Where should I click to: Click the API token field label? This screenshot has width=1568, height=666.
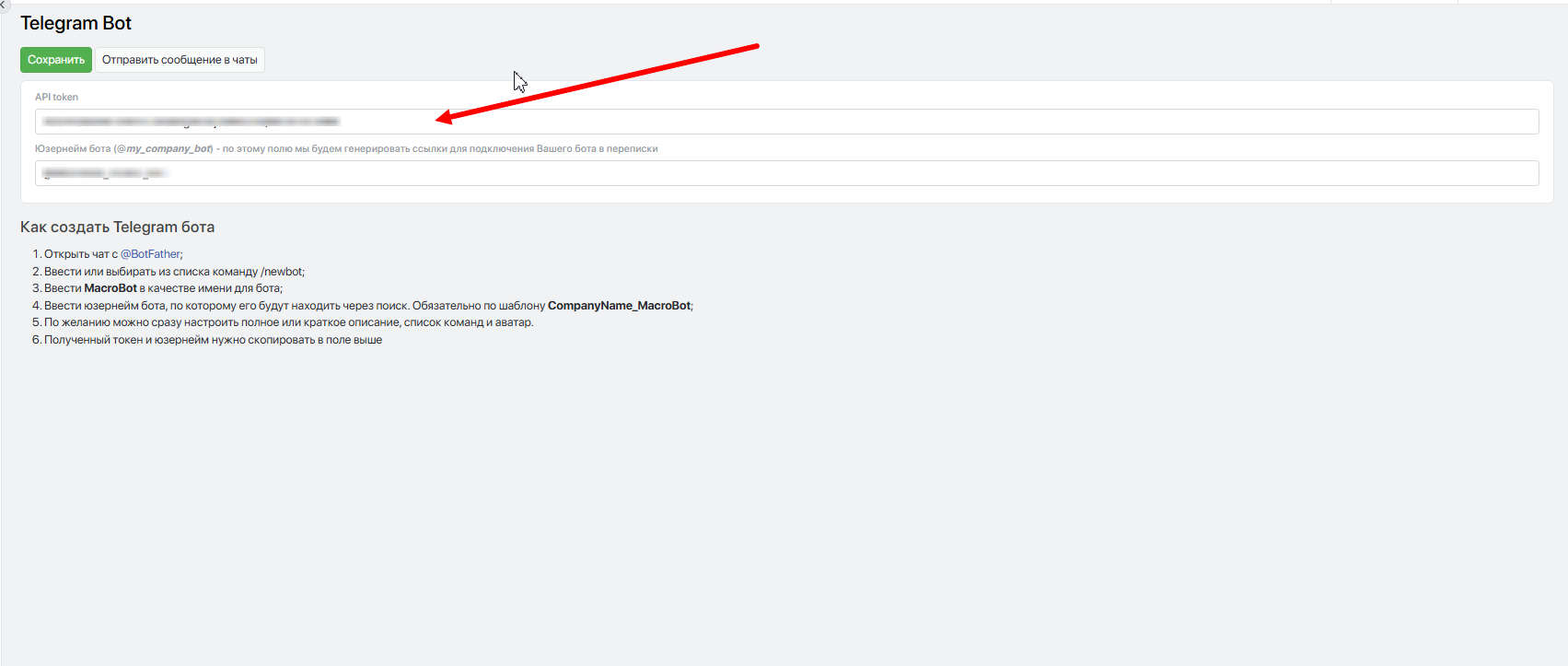click(56, 97)
